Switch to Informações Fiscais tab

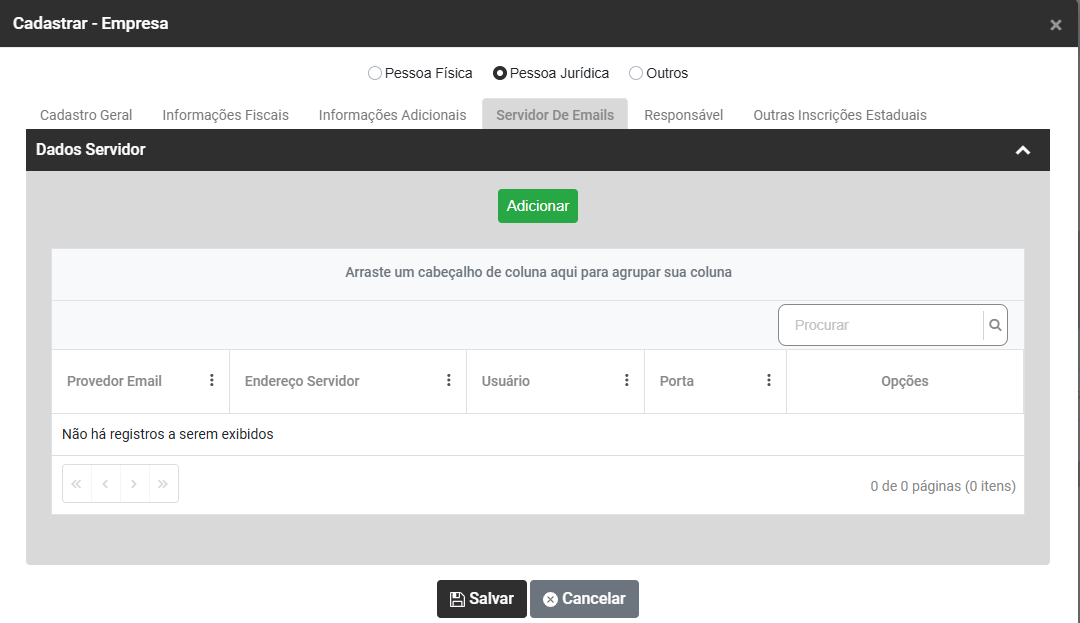(x=225, y=115)
